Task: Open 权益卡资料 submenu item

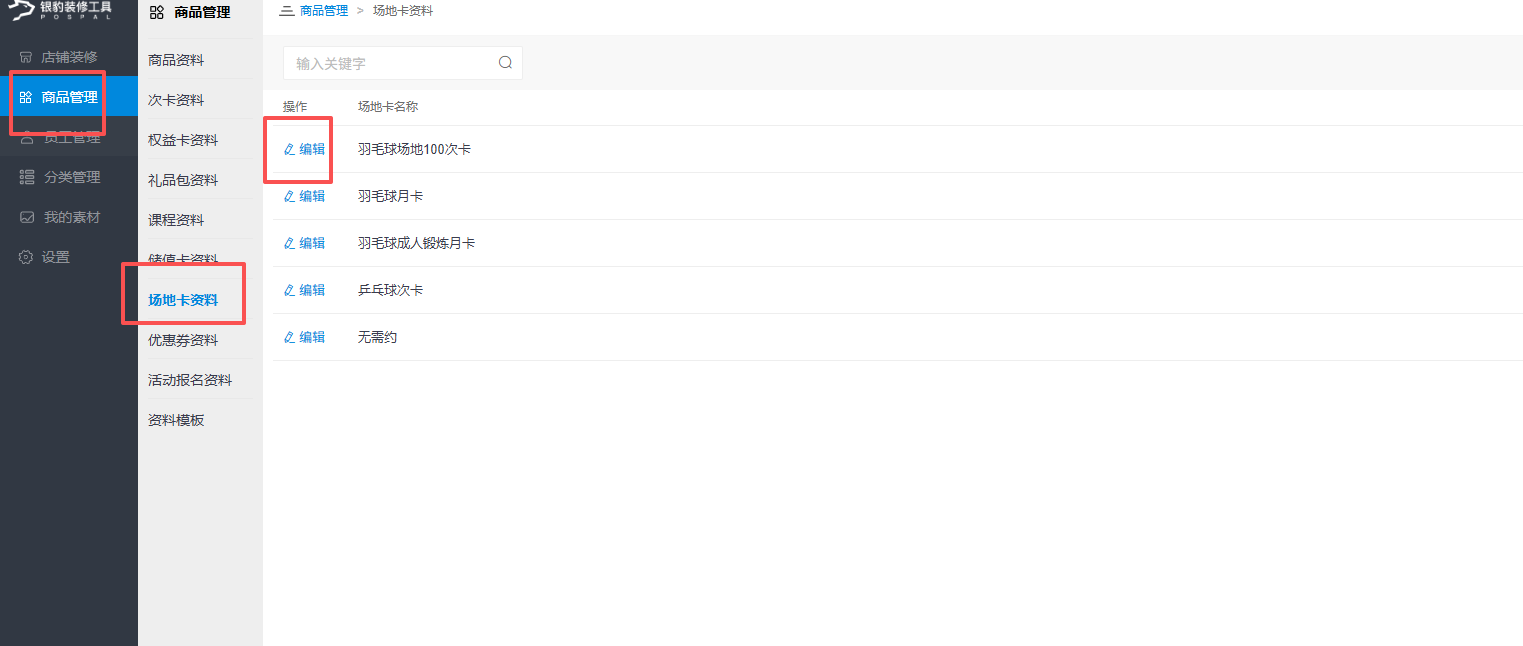Action: click(x=183, y=140)
